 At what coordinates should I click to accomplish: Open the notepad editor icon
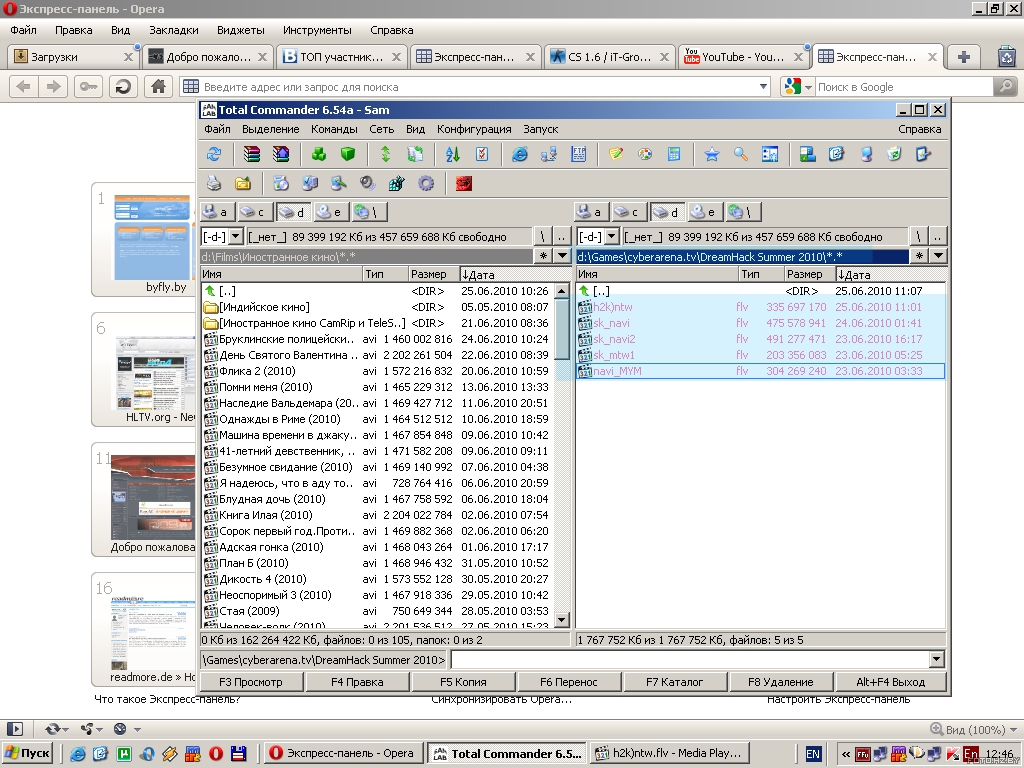pyautogui.click(x=616, y=154)
